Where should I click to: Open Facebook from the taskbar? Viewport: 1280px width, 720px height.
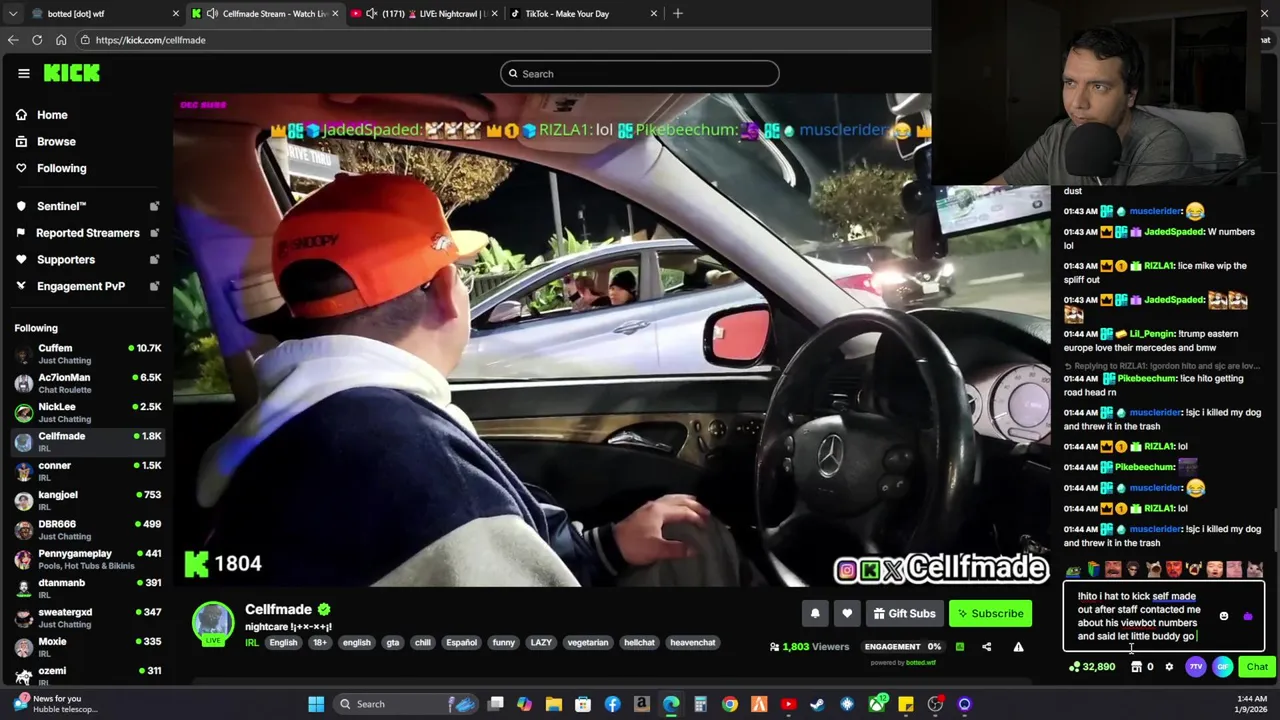pyautogui.click(x=612, y=704)
